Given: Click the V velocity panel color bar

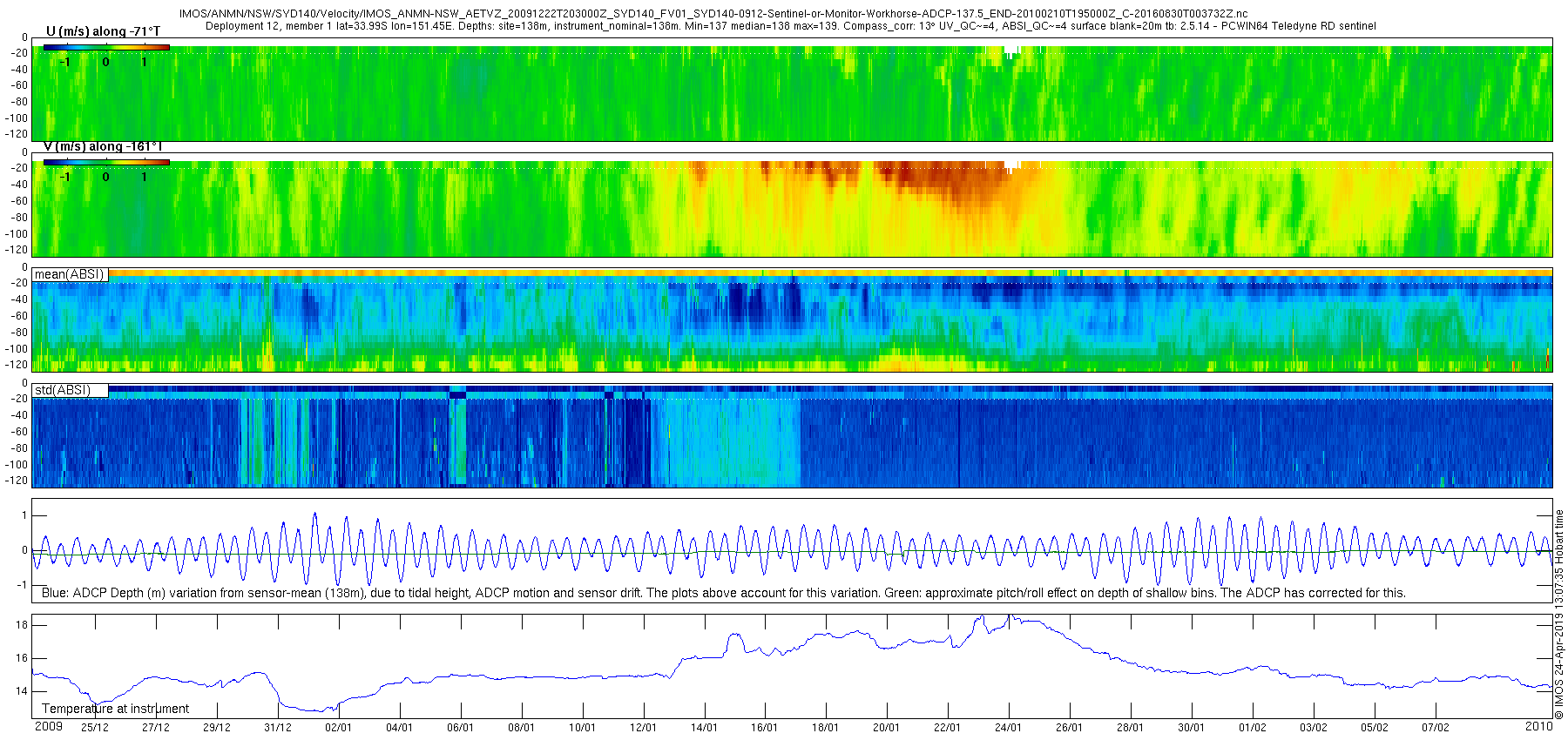Looking at the screenshot, I should point(106,162).
